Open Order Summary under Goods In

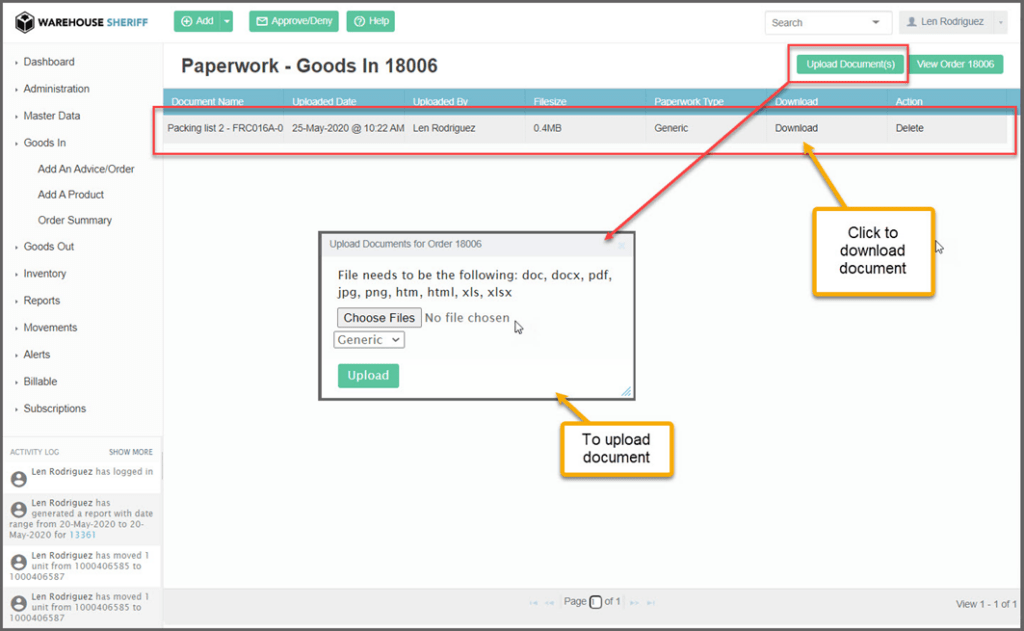tap(75, 220)
